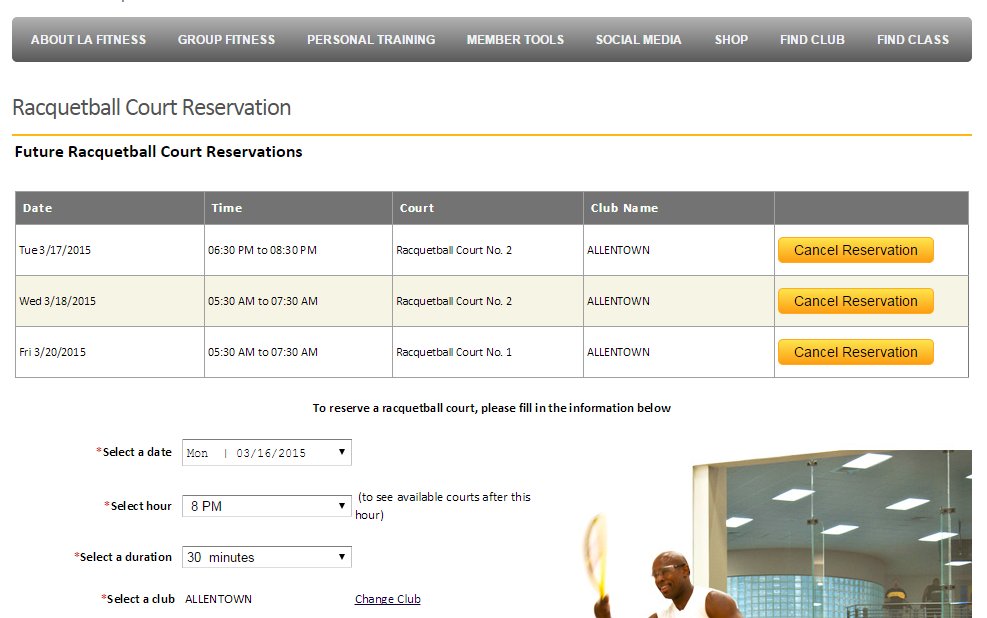Open the Shop navigation item

pyautogui.click(x=731, y=40)
